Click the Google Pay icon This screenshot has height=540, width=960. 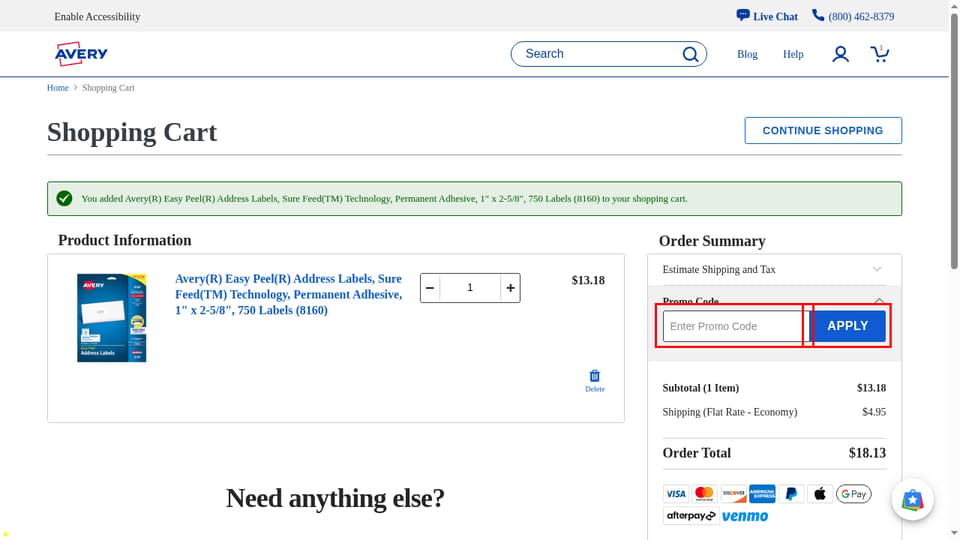(x=853, y=493)
